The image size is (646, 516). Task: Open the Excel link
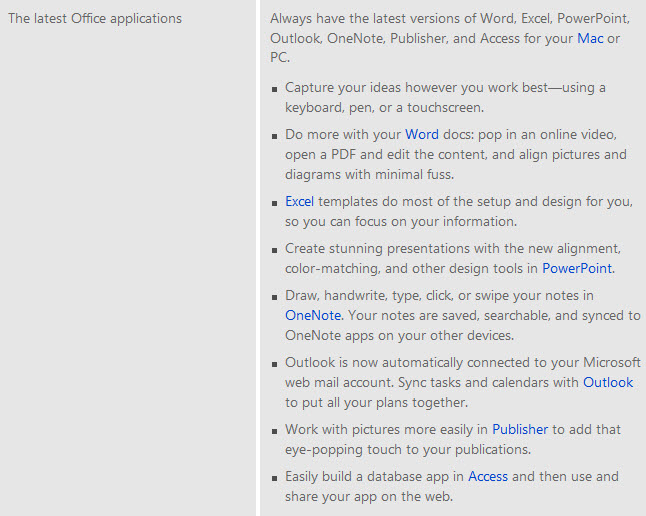[x=300, y=202]
